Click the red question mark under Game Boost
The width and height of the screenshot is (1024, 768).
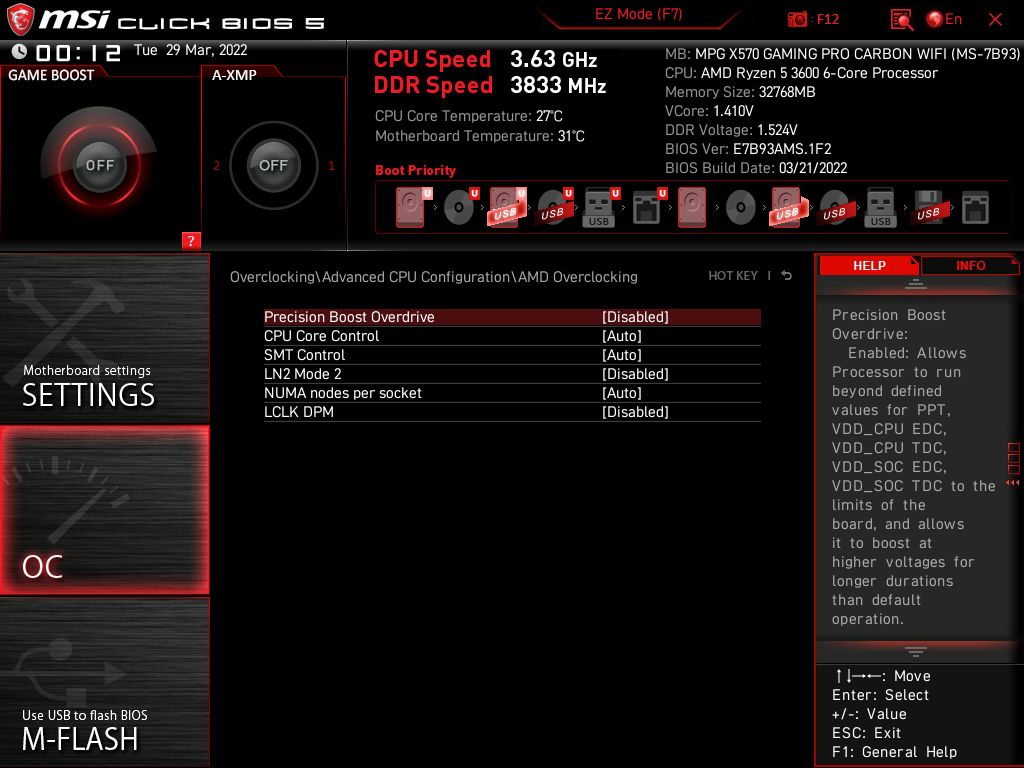point(191,240)
